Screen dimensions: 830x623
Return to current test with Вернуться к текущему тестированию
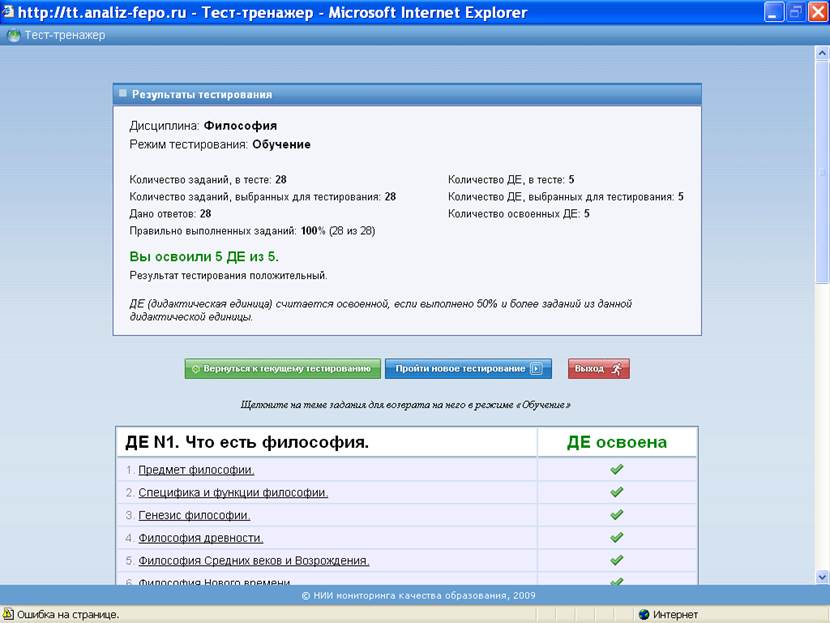(283, 368)
